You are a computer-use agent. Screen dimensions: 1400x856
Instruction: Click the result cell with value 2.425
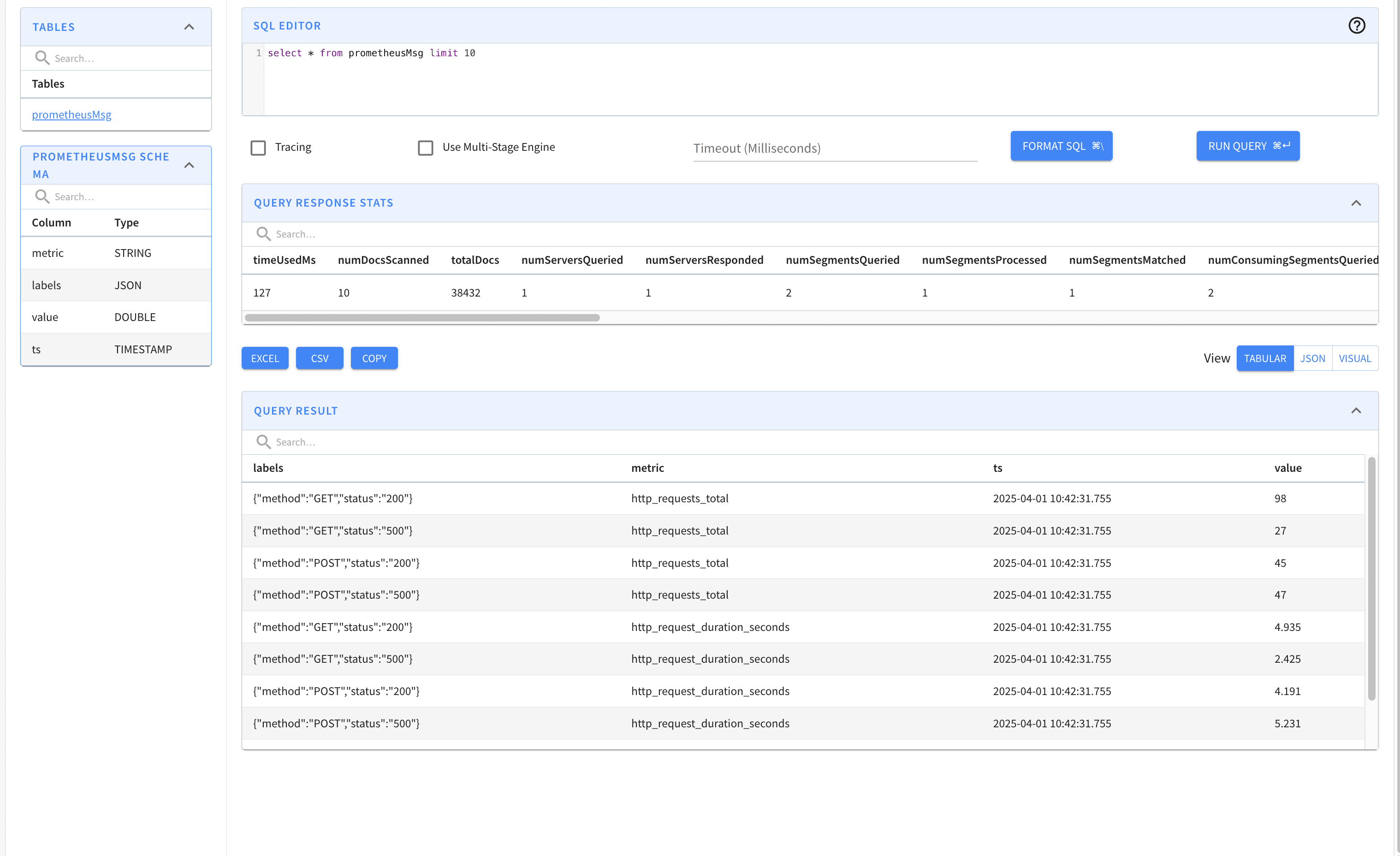coord(1287,659)
